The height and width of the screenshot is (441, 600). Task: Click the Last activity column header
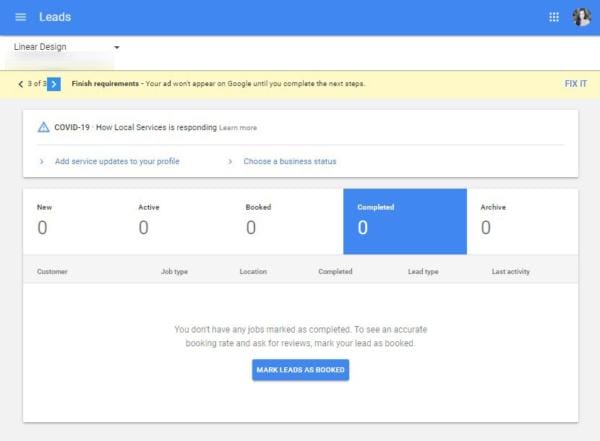[510, 271]
